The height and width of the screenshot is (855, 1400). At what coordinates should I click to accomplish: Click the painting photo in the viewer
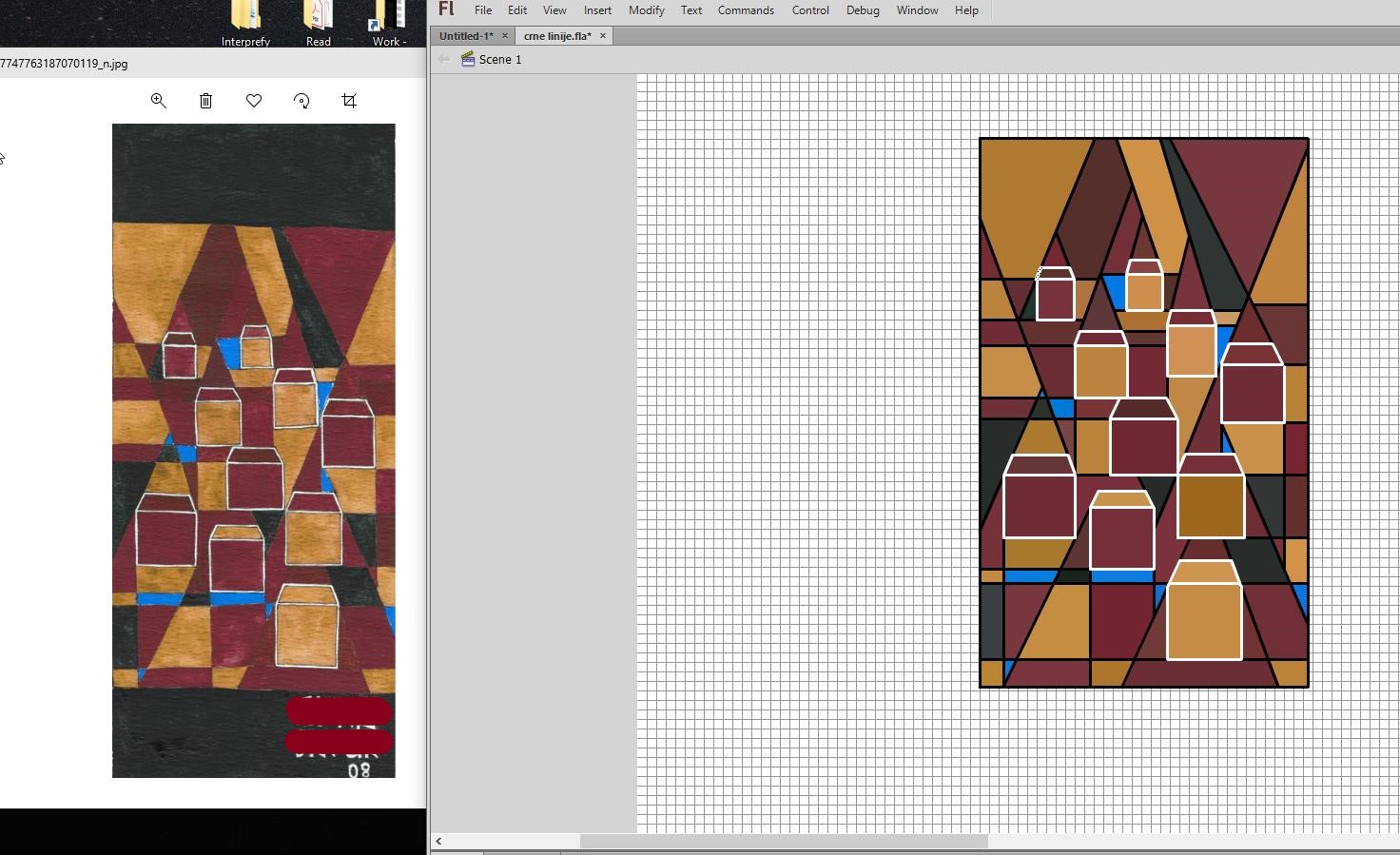point(254,451)
